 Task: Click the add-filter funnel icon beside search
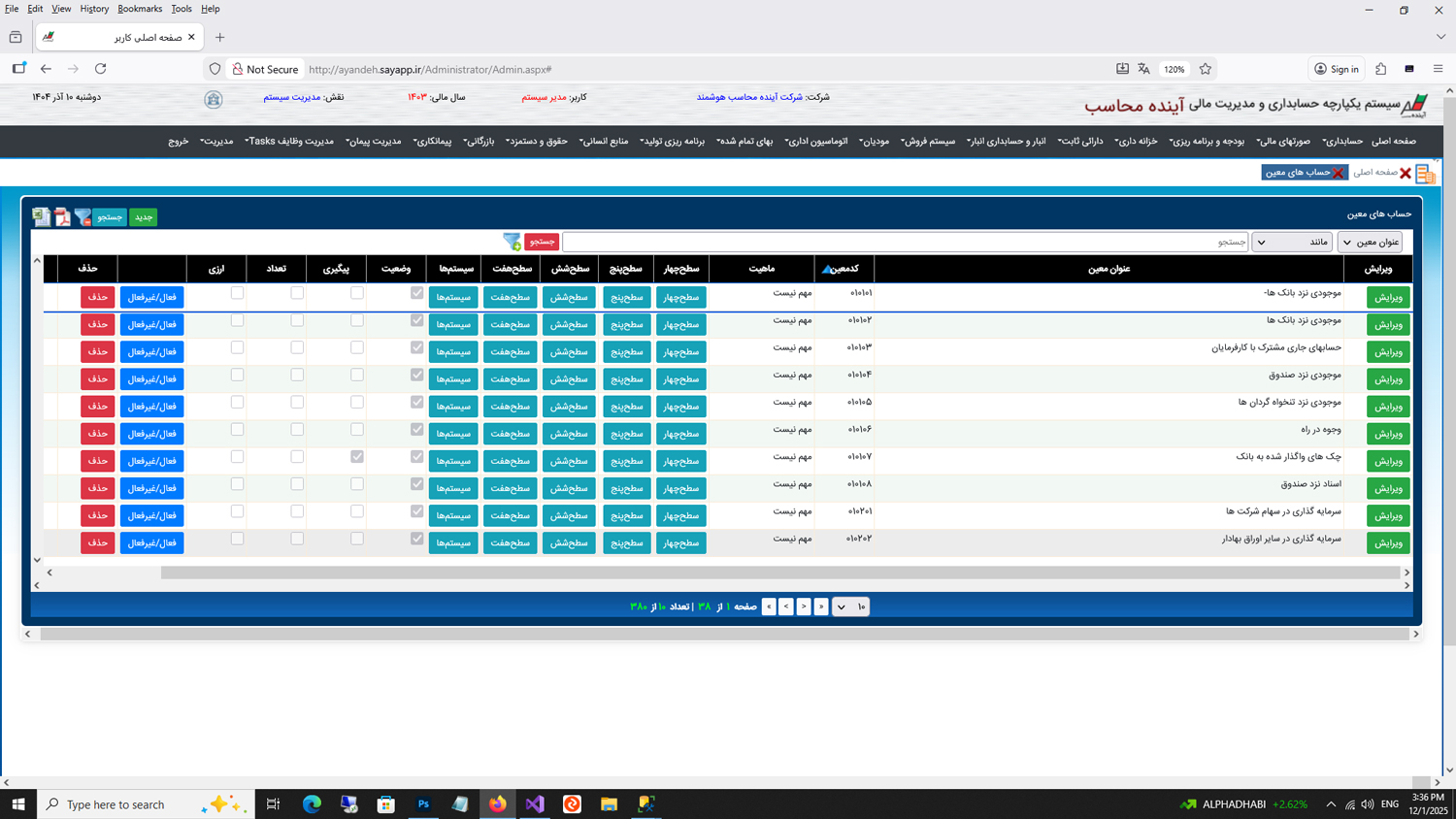[x=512, y=242]
